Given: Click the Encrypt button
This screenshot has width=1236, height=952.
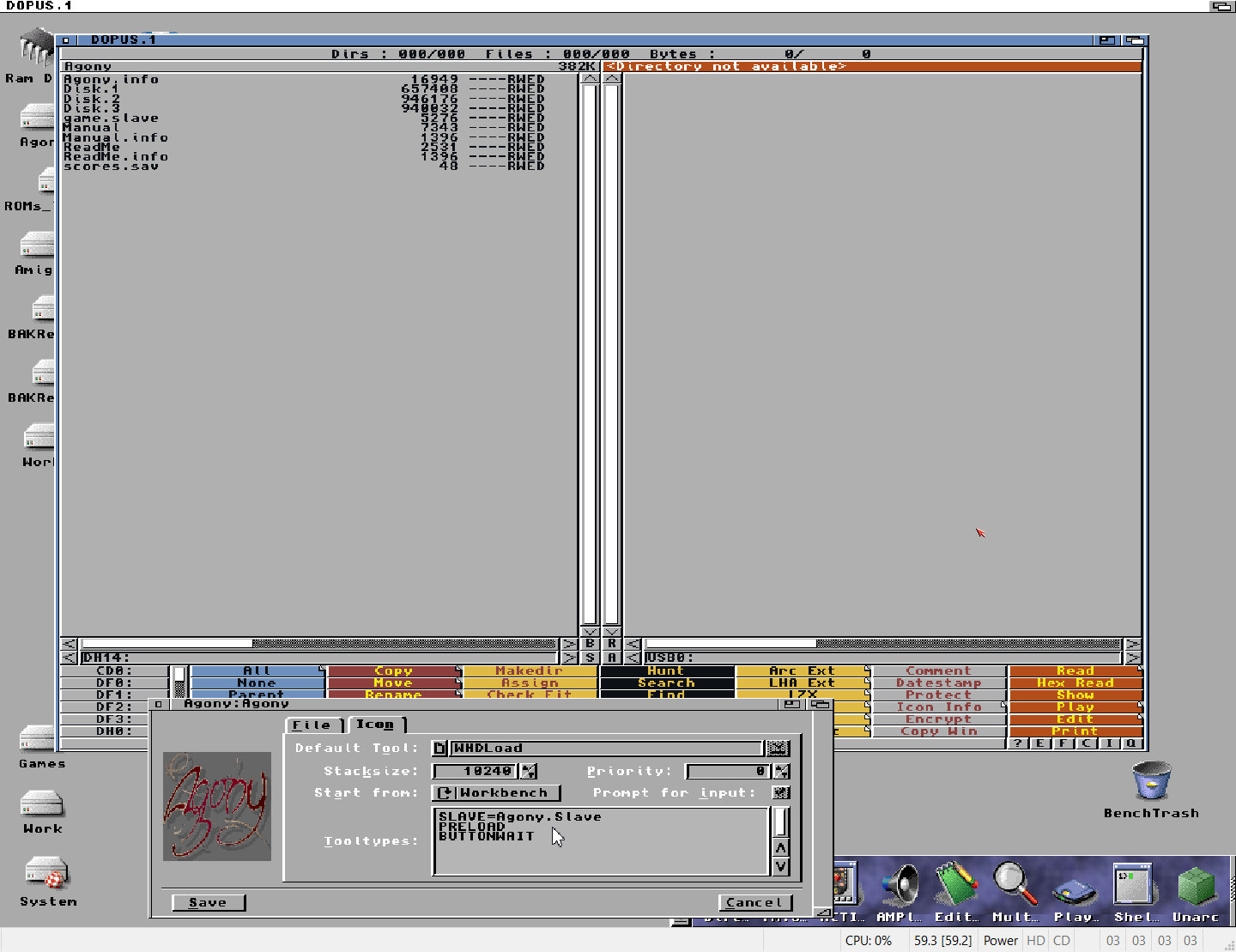Looking at the screenshot, I should click(938, 719).
